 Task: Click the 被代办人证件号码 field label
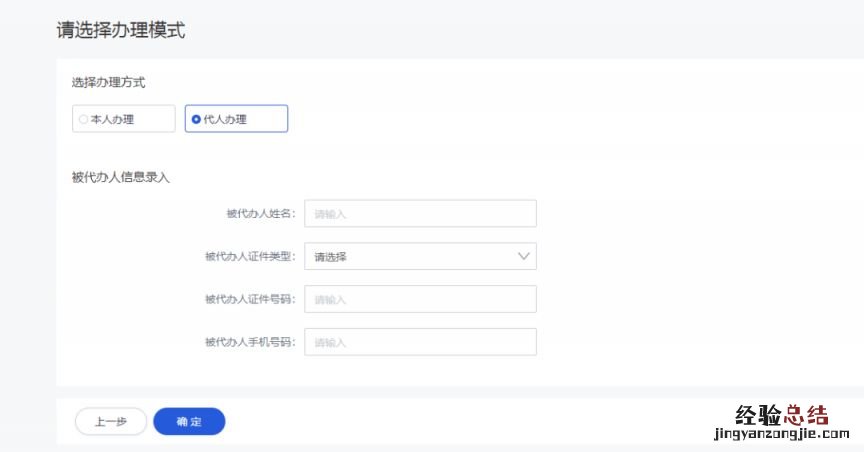click(x=250, y=299)
